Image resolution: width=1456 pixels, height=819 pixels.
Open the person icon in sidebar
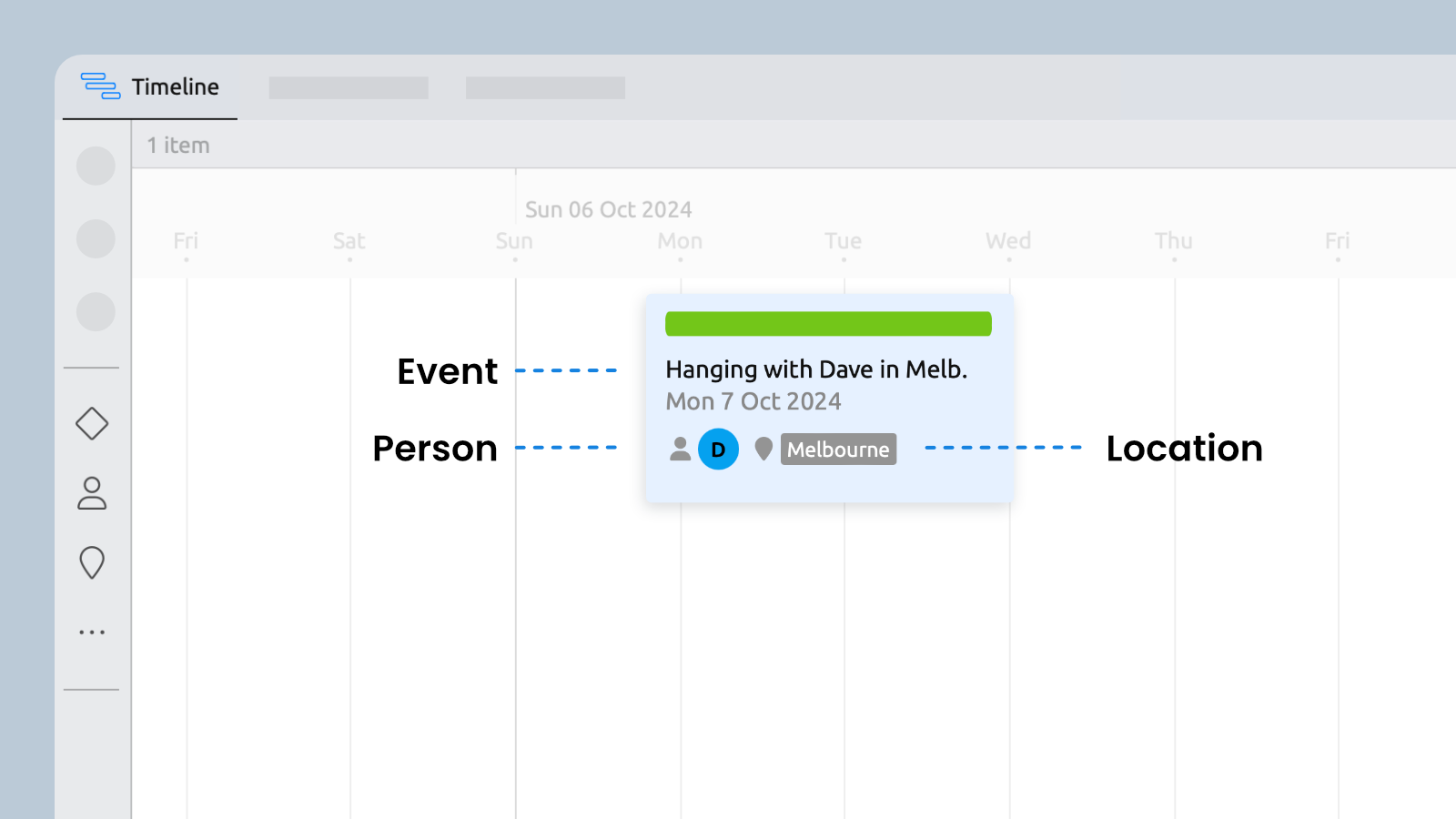92,493
